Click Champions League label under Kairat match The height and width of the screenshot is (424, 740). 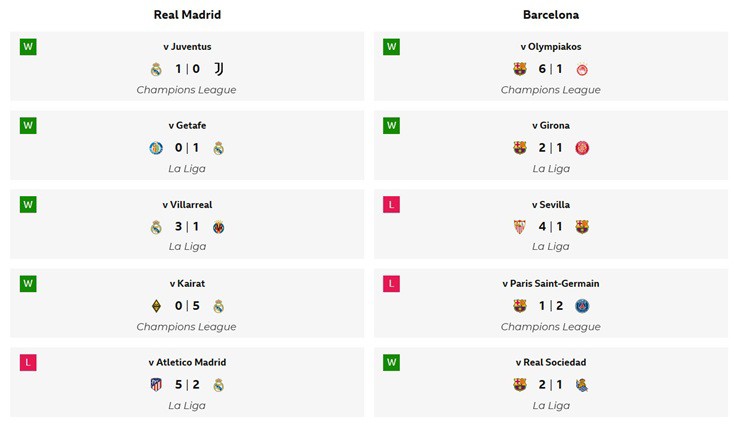click(x=187, y=326)
